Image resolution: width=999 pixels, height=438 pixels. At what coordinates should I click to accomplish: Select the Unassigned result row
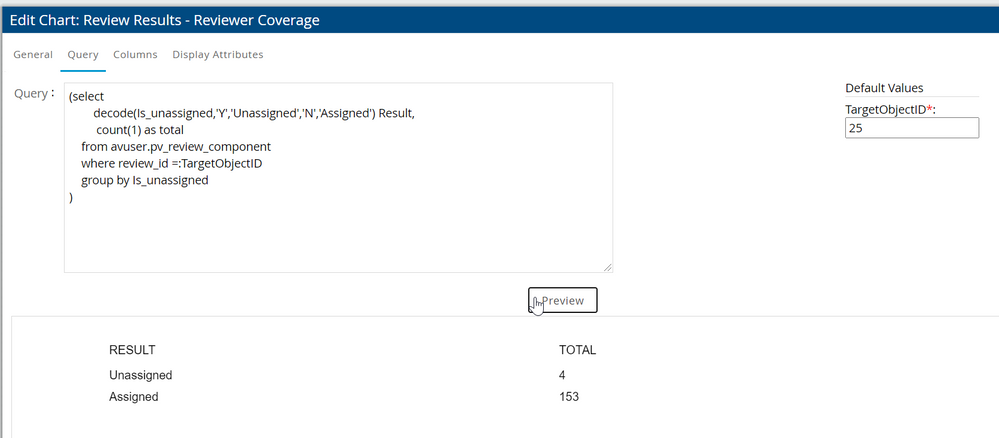141,375
